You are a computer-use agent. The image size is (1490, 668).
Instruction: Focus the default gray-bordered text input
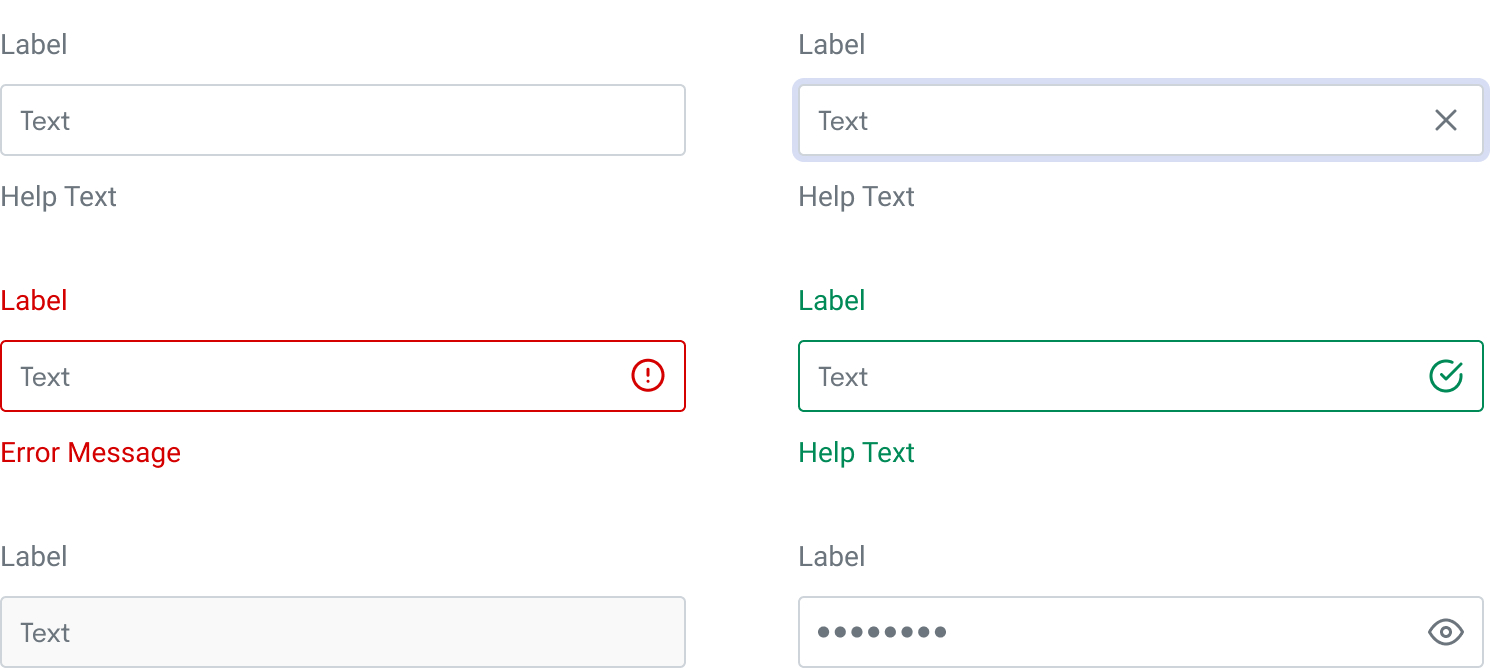tap(343, 120)
